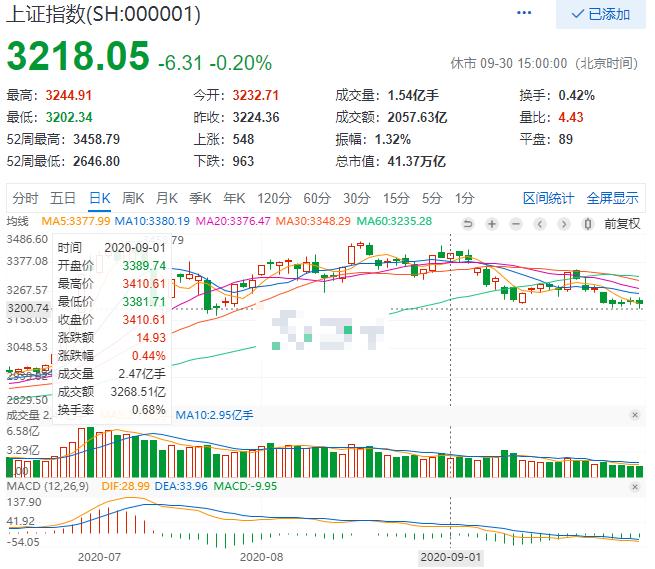Open the three-dot more options menu
The width and height of the screenshot is (655, 569).
click(x=525, y=14)
